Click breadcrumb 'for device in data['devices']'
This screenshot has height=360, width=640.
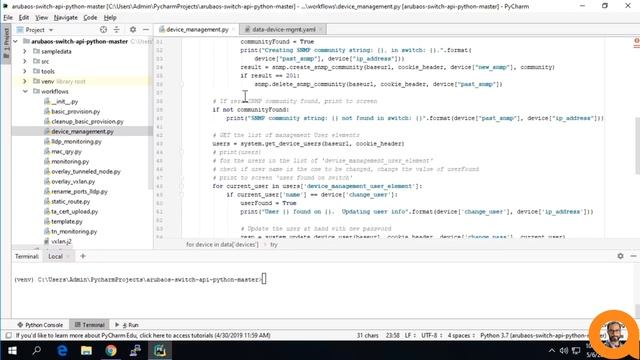point(222,244)
